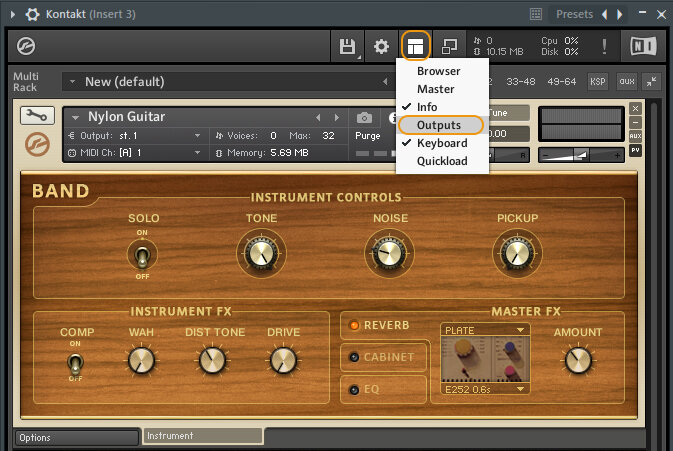Image resolution: width=673 pixels, height=451 pixels.
Task: Click the Presets label
Action: 574,14
